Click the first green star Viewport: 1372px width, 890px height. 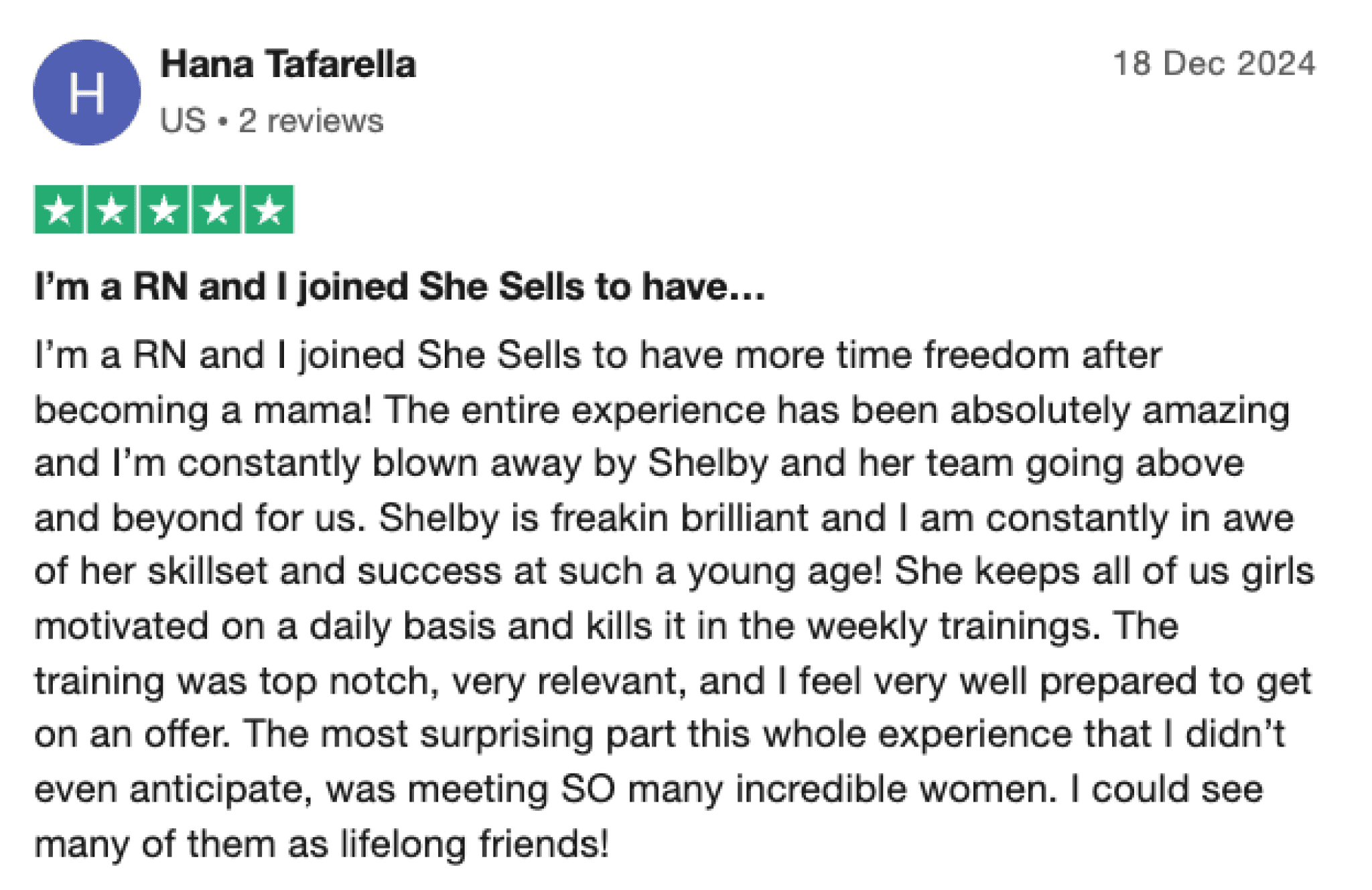(x=59, y=210)
